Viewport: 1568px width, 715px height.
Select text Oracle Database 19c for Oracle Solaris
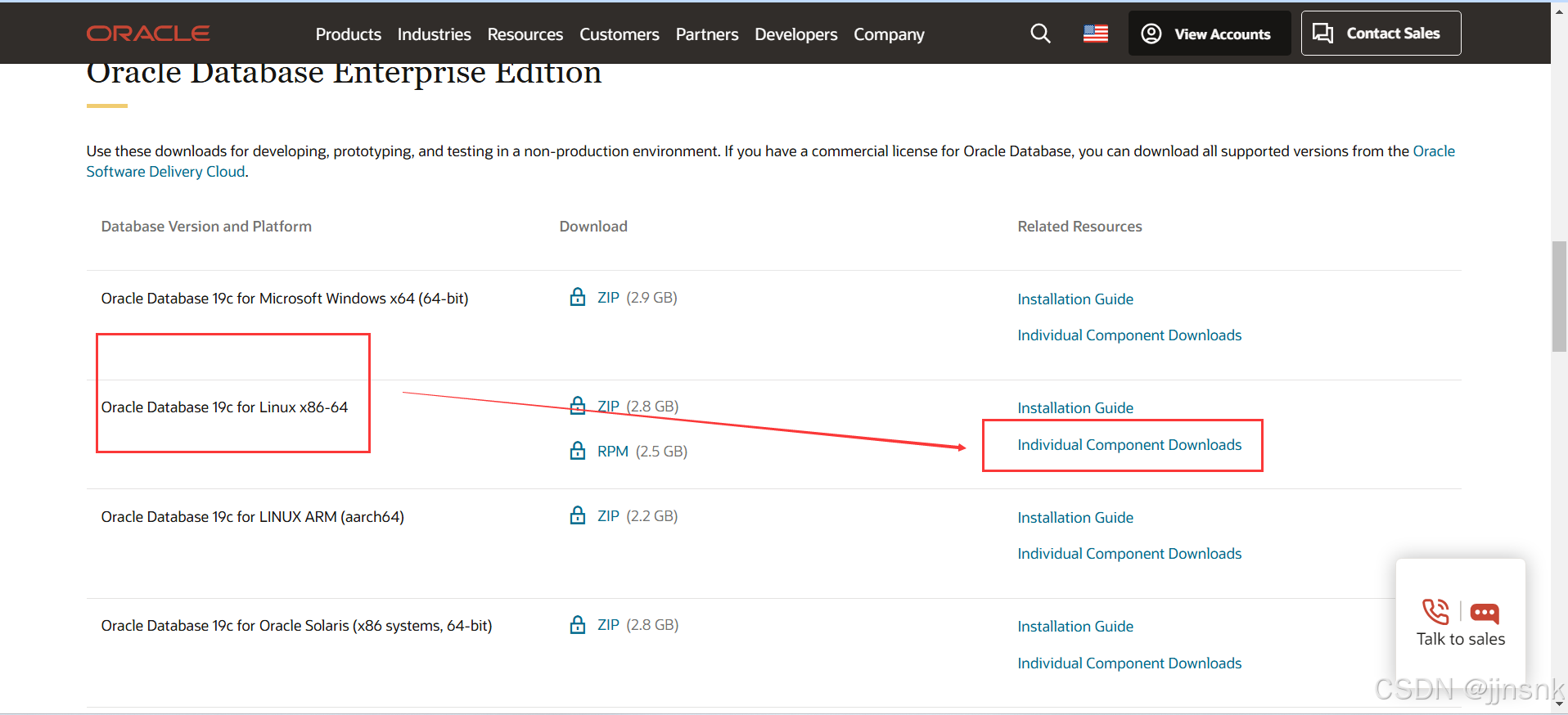tap(296, 626)
